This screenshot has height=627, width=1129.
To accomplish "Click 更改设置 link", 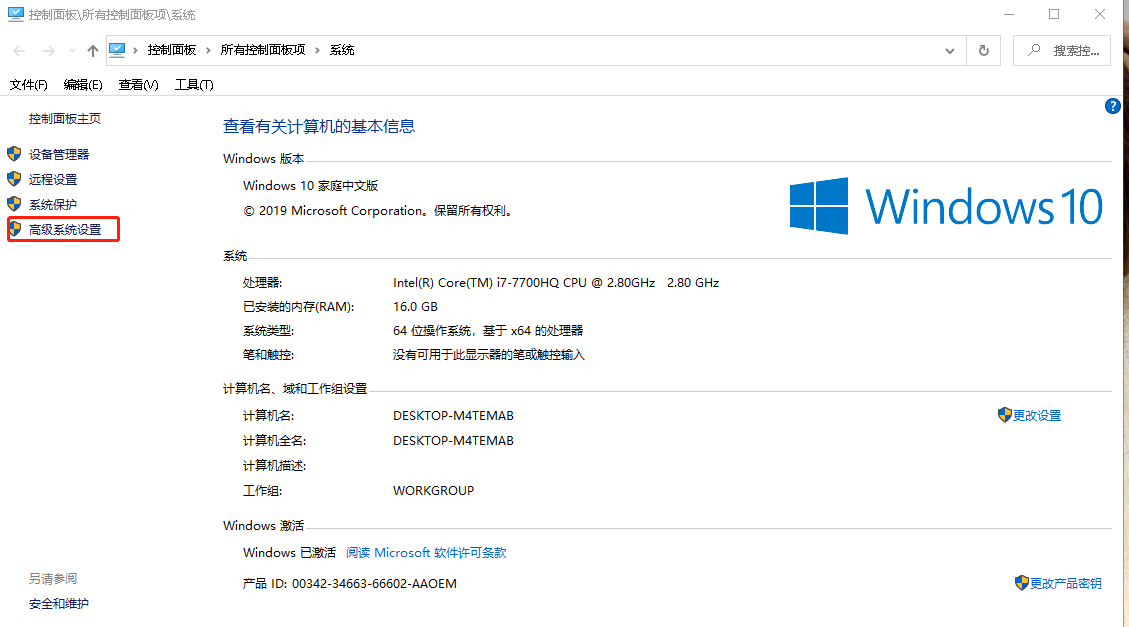I will [x=1037, y=415].
